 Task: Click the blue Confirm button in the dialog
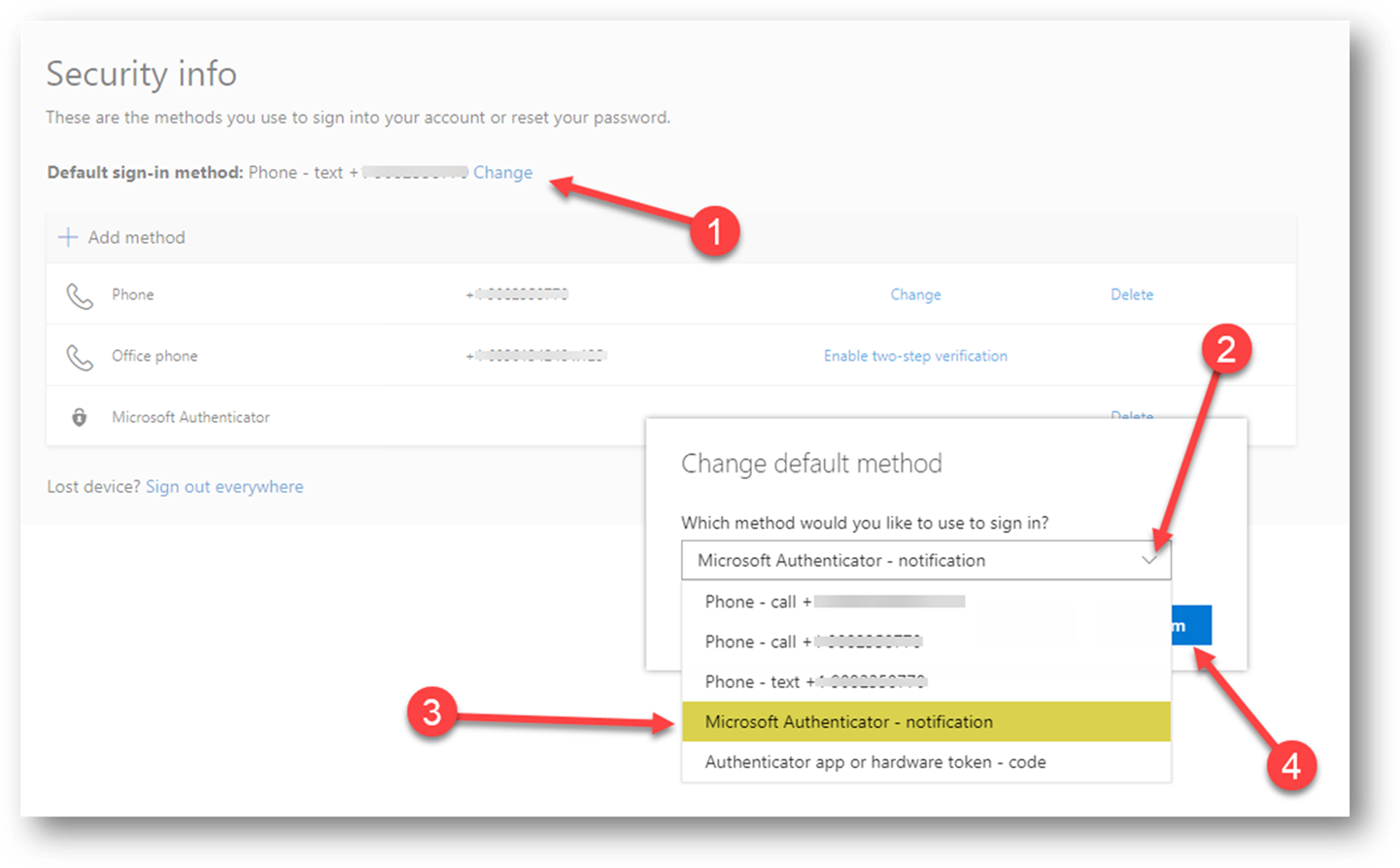tap(1191, 625)
